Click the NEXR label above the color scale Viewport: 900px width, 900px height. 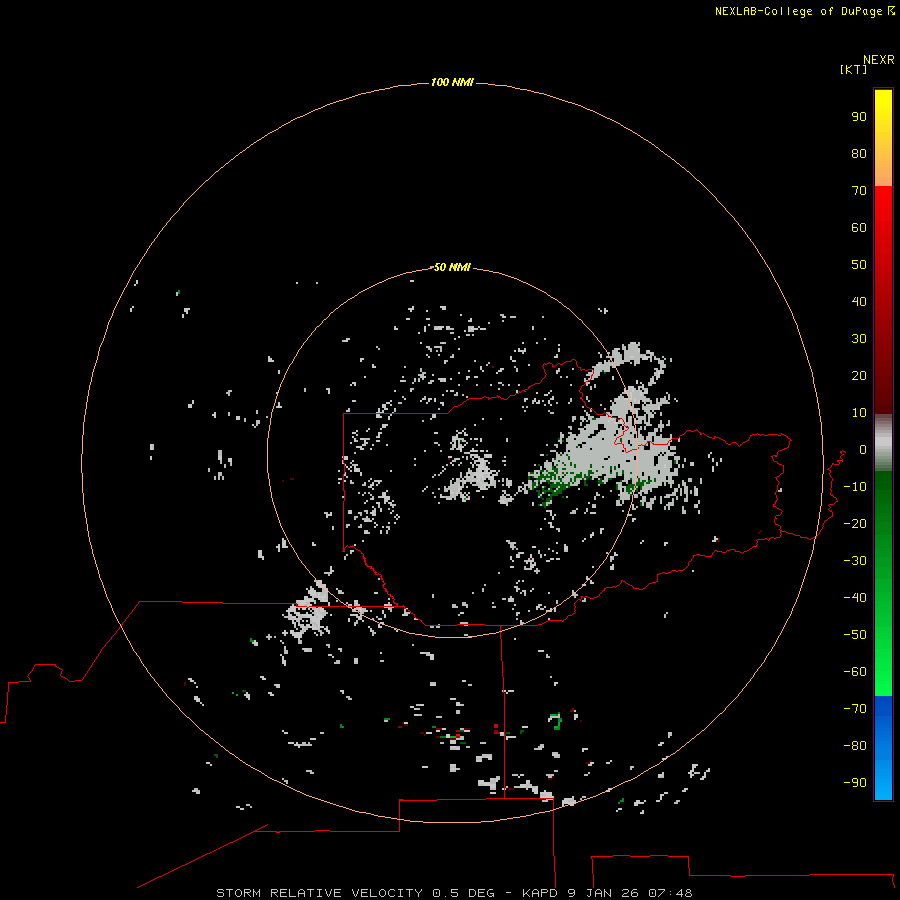(x=879, y=60)
